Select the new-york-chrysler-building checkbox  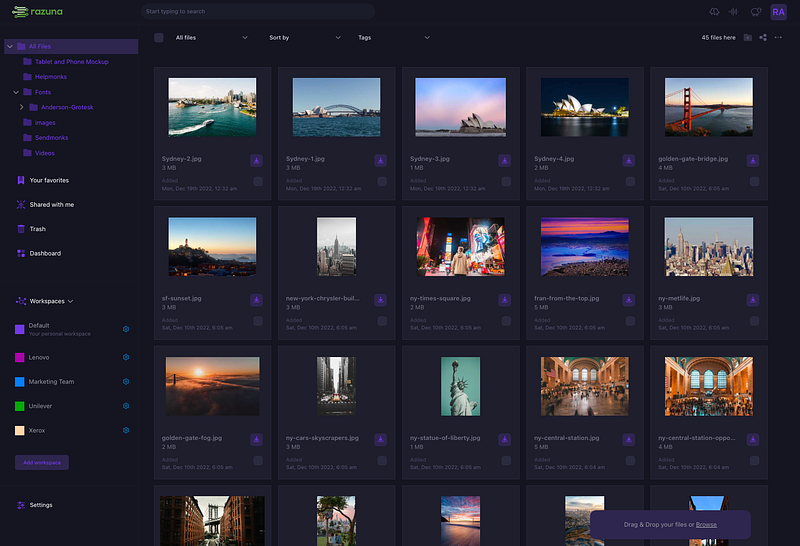382,321
